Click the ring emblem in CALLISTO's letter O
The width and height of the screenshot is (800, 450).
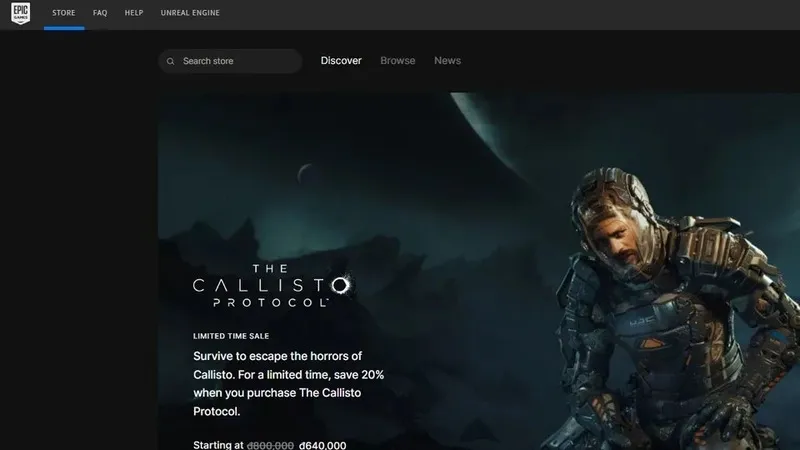(x=340, y=286)
